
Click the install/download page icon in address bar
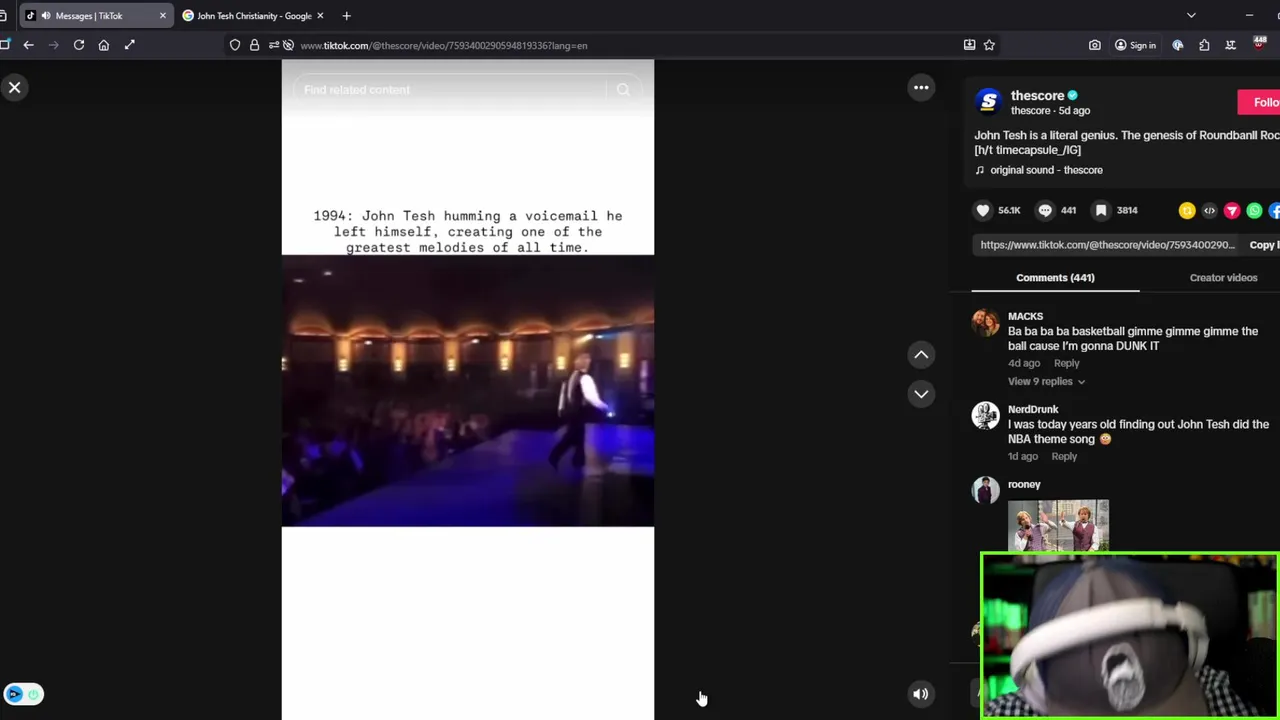coord(969,45)
